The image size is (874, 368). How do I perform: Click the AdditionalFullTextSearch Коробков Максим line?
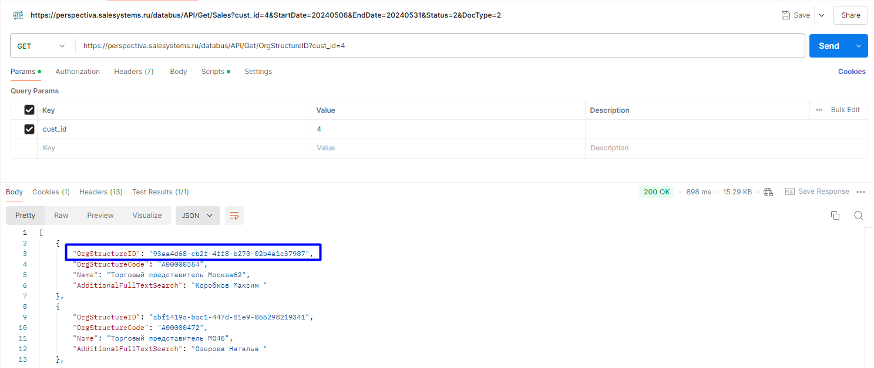170,285
